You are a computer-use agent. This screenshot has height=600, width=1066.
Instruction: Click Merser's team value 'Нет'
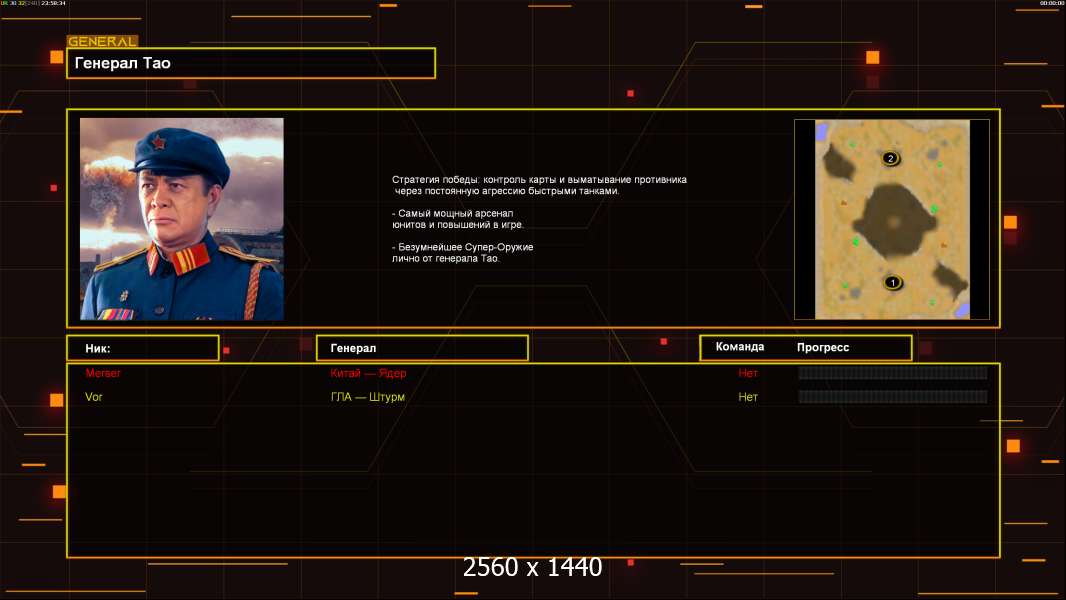[x=748, y=373]
